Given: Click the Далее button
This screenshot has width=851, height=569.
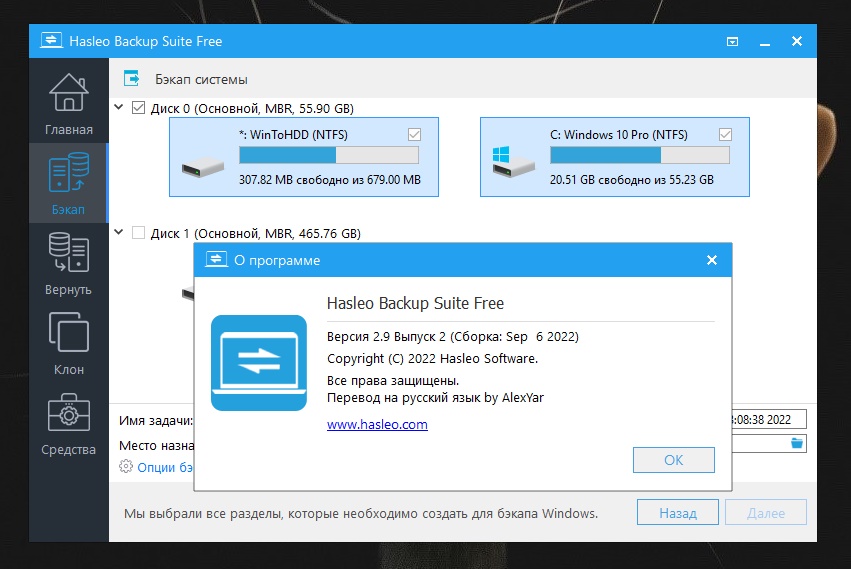Looking at the screenshot, I should point(766,513).
